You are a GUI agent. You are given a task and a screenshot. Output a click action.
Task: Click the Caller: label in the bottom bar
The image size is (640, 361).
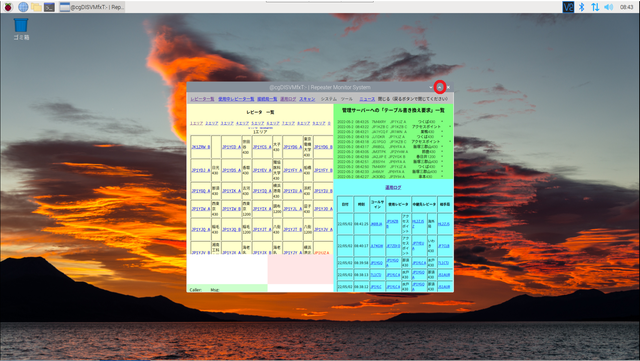pyautogui.click(x=196, y=290)
